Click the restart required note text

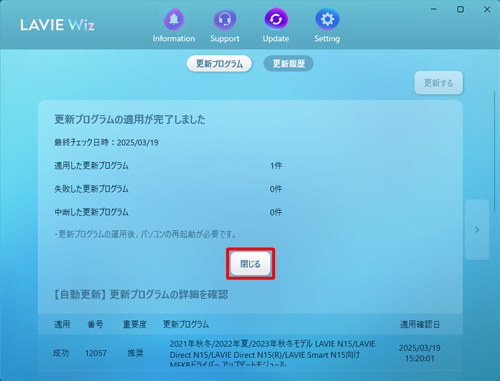tap(145, 234)
